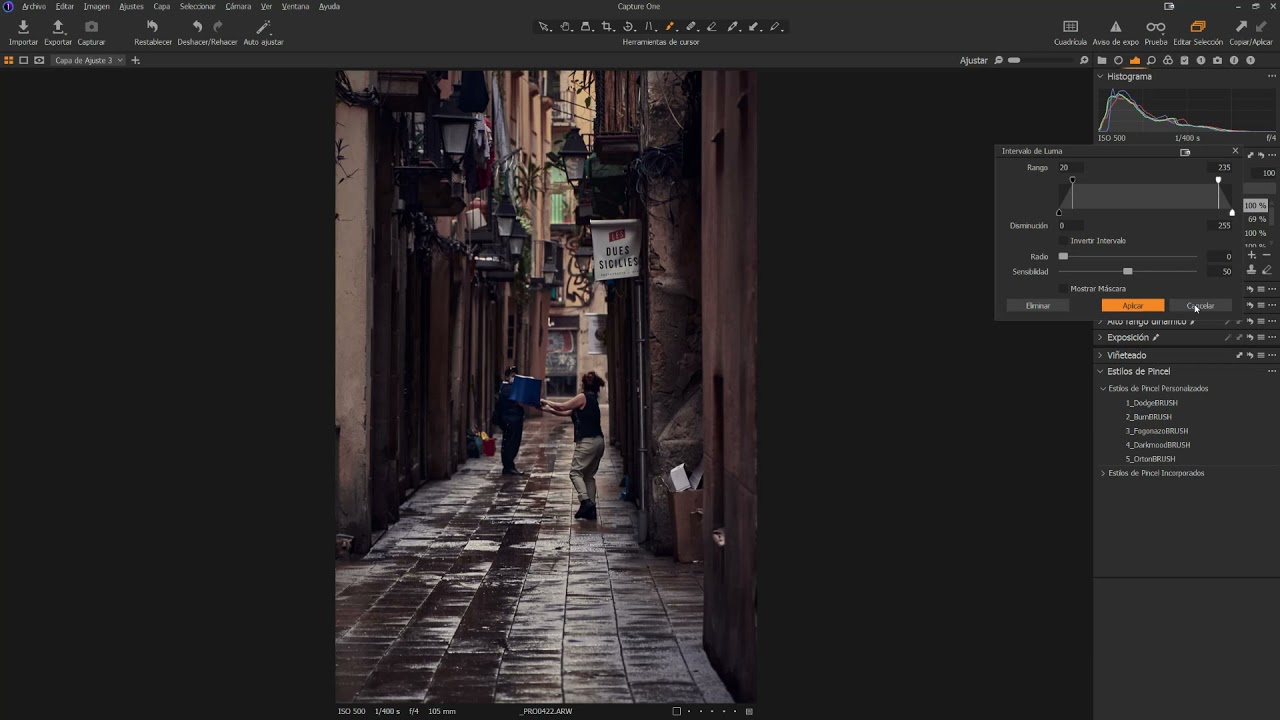Open the Capa de Ajuste 3 dropdown
The width and height of the screenshot is (1280, 720).
point(89,61)
